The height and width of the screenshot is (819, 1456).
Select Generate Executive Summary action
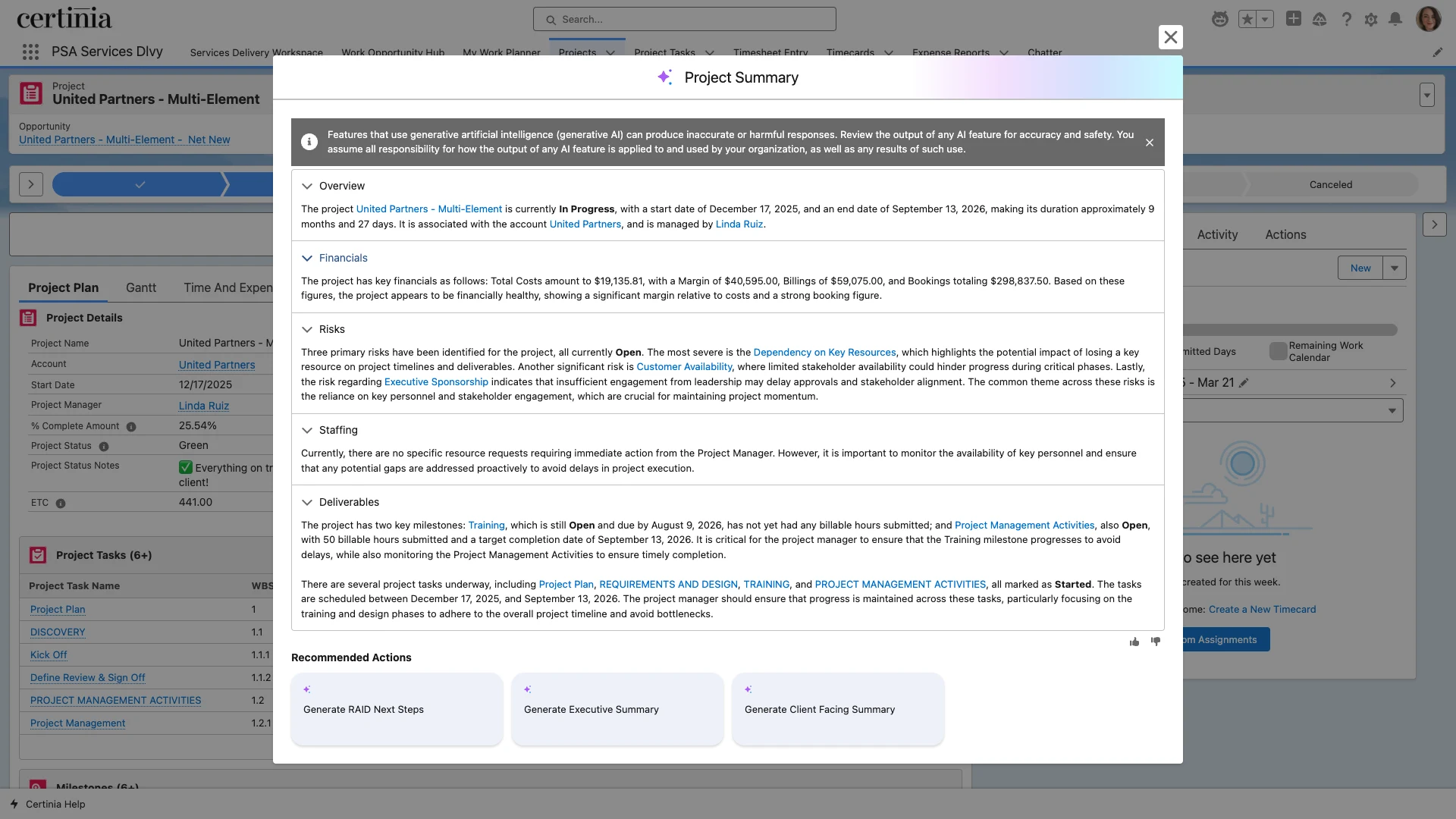click(617, 709)
